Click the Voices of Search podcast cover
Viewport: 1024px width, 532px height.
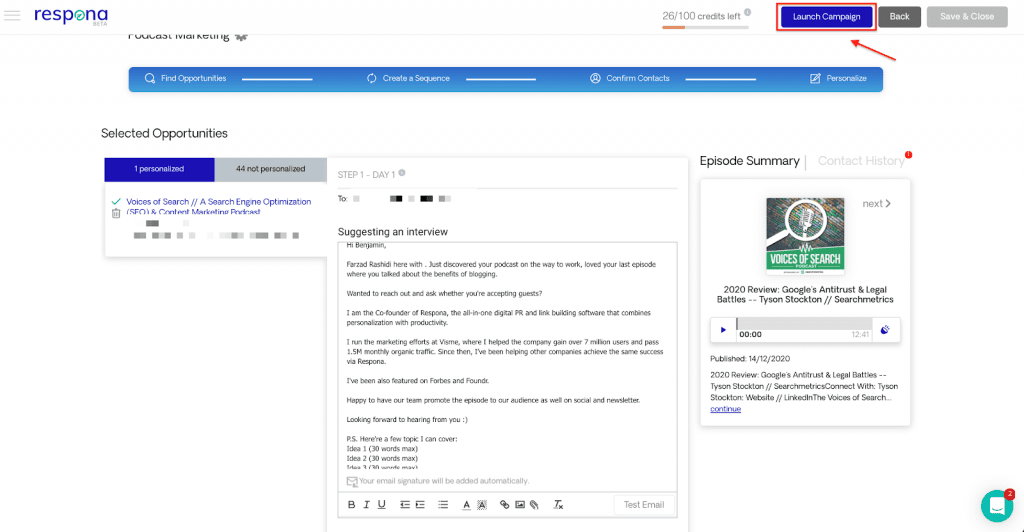point(805,236)
